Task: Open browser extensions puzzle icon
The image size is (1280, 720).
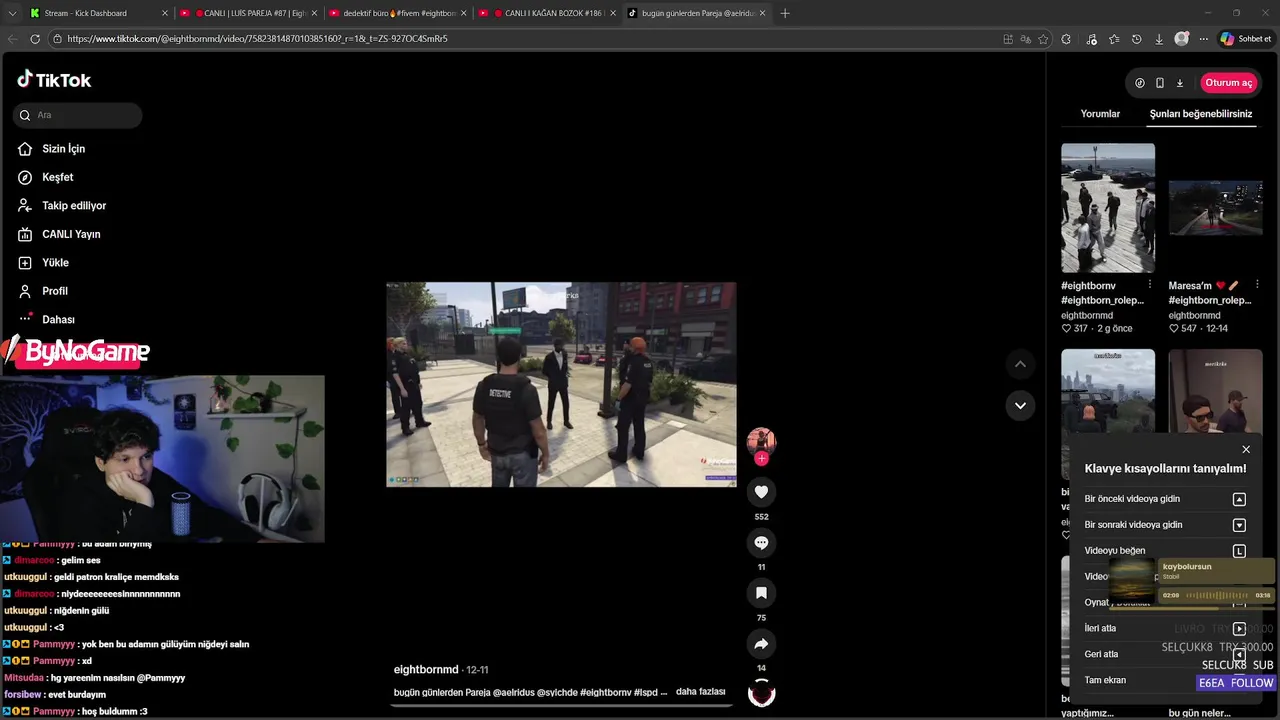Action: (x=1066, y=39)
